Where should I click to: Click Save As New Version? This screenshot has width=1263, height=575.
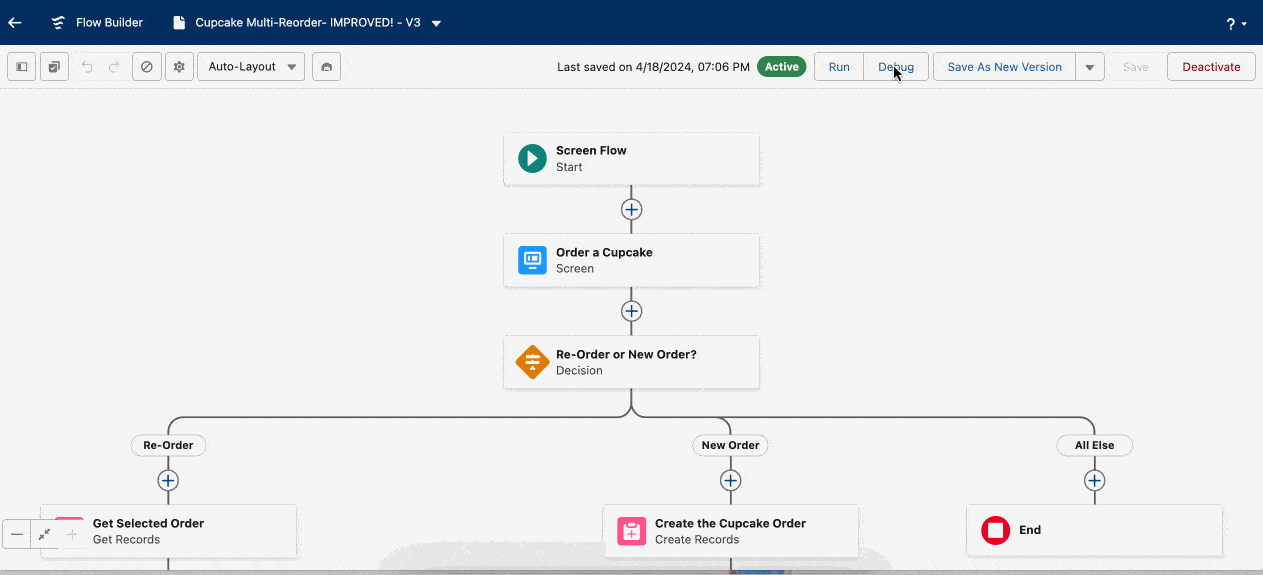click(x=1004, y=67)
